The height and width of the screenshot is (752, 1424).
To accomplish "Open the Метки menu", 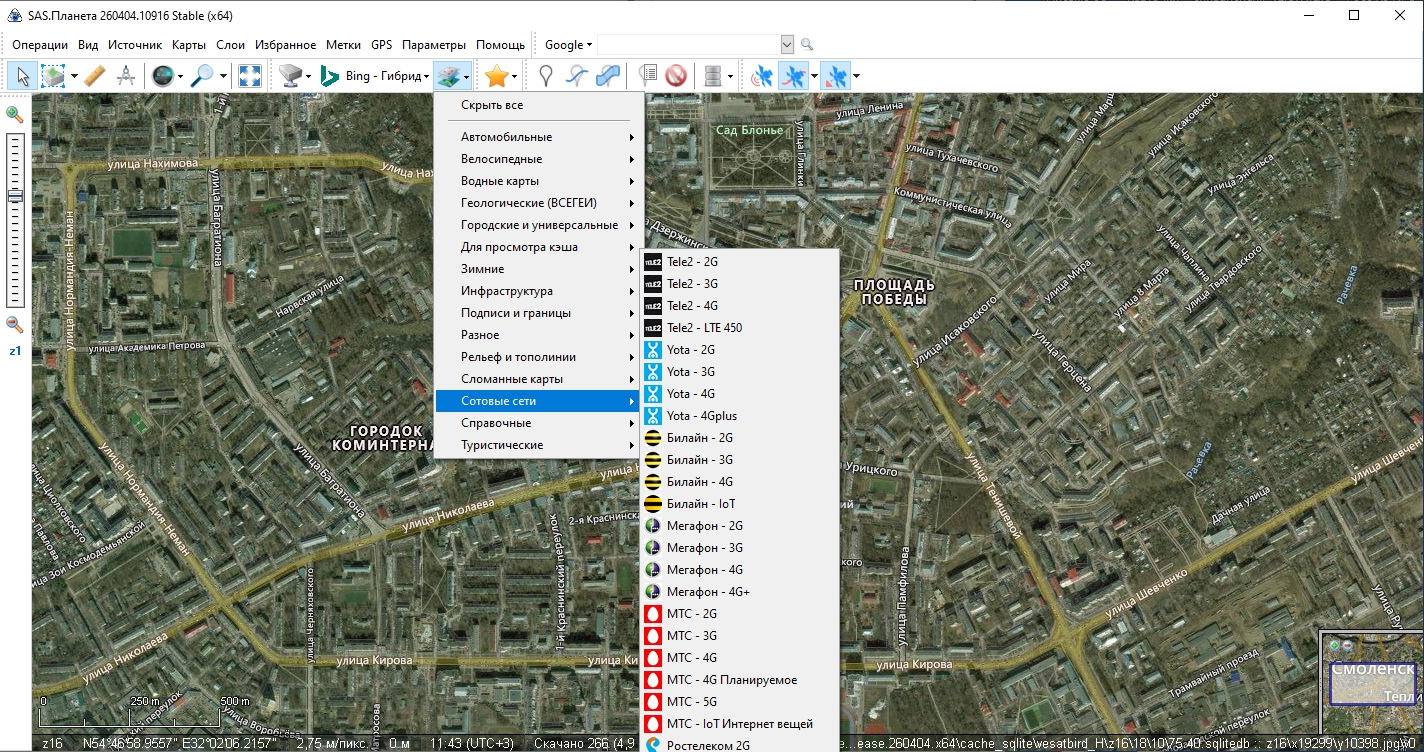I will [x=343, y=45].
